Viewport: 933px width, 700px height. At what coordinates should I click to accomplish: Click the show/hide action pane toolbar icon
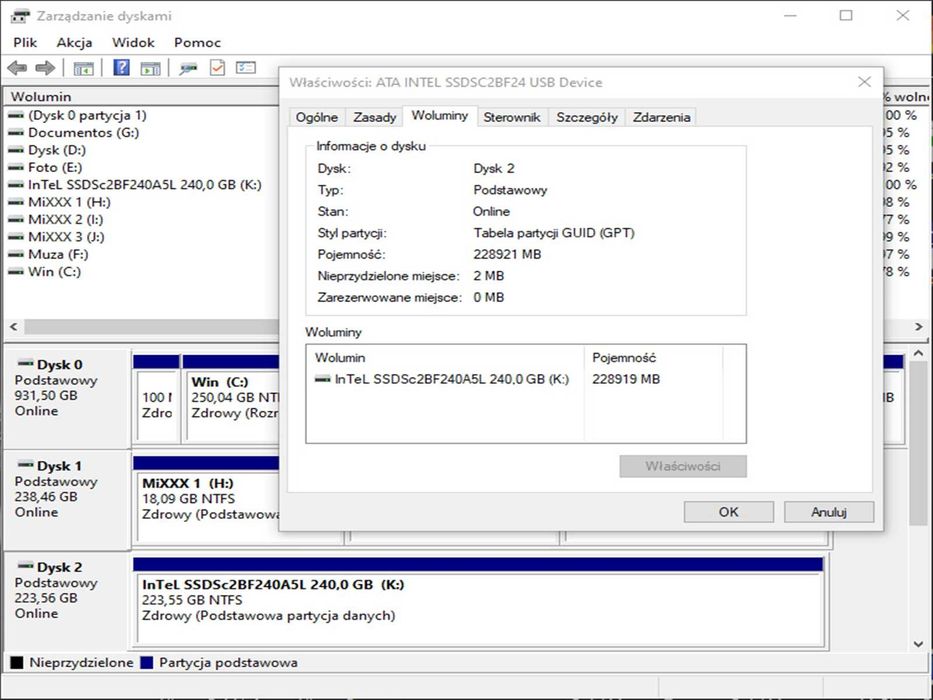point(150,68)
